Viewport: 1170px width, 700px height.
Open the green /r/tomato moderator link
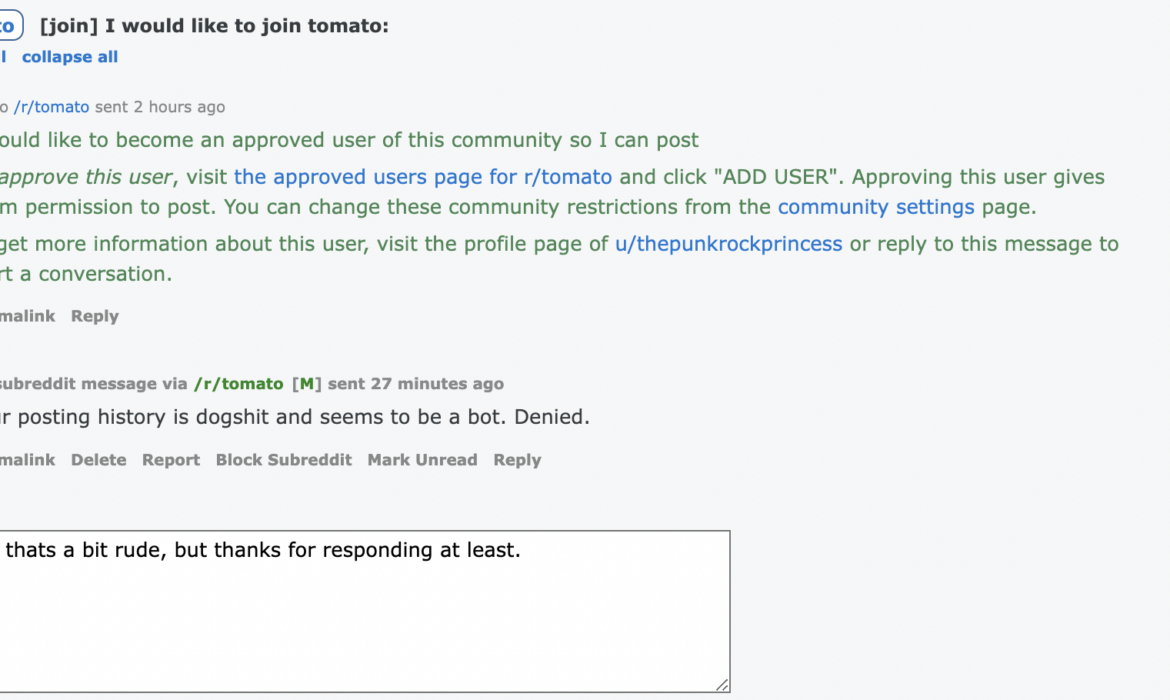click(x=239, y=384)
